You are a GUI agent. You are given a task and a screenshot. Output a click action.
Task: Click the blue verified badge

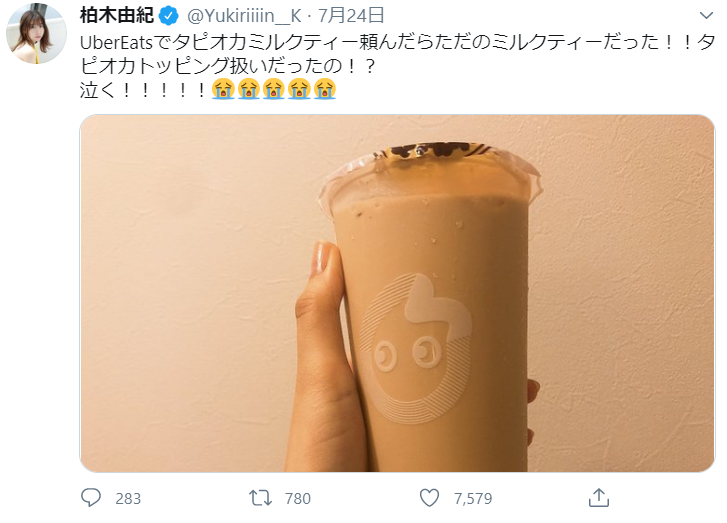point(169,16)
